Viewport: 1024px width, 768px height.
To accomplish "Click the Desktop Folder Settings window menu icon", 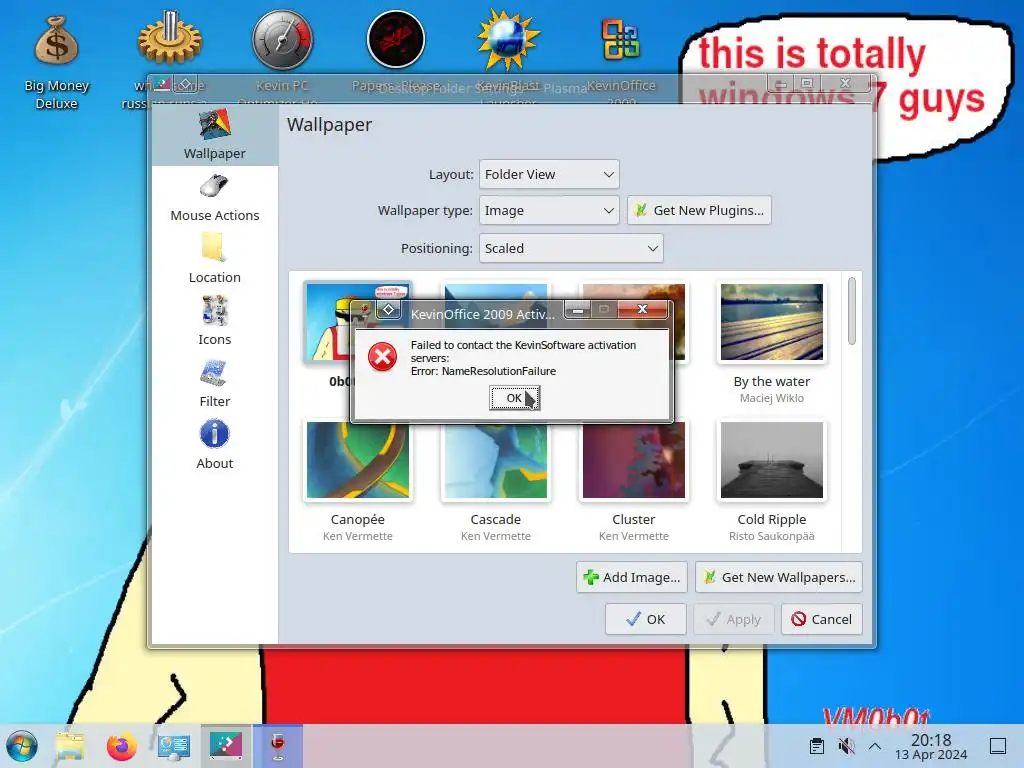I will (185, 84).
